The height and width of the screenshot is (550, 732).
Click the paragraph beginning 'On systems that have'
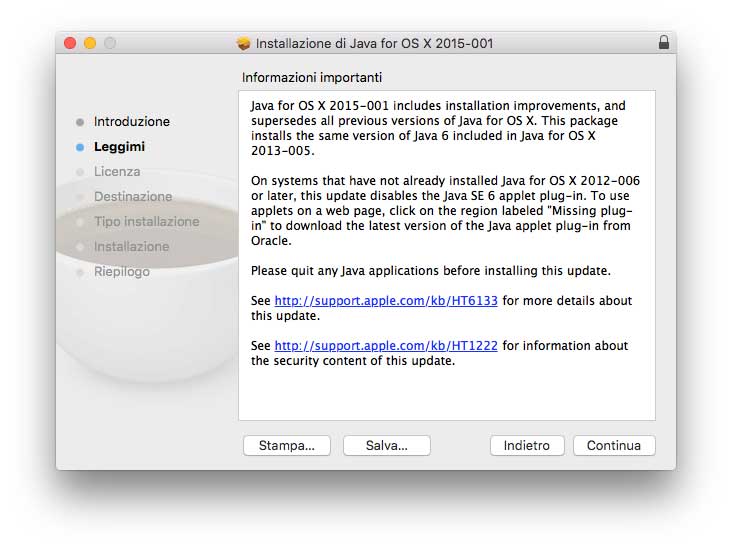tap(445, 211)
